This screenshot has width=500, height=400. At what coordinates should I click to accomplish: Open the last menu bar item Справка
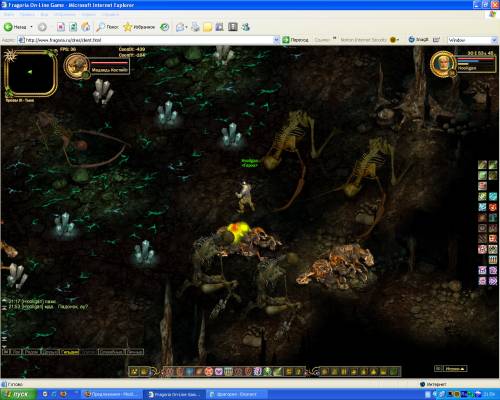[x=110, y=15]
